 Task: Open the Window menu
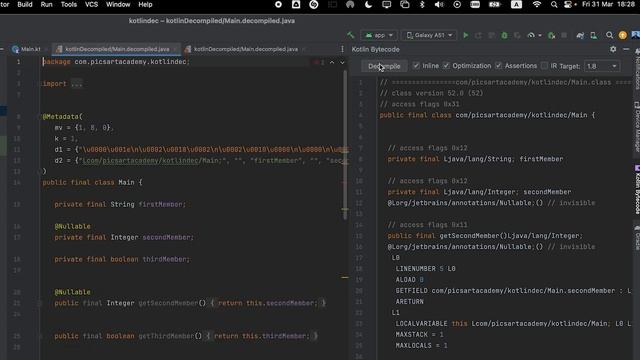point(118,4)
